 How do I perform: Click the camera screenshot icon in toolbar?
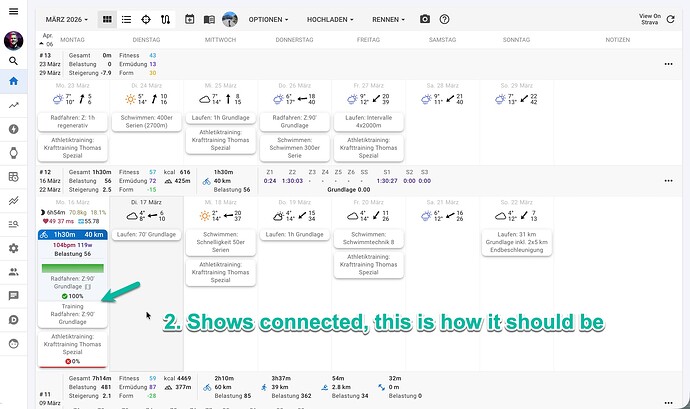point(425,19)
